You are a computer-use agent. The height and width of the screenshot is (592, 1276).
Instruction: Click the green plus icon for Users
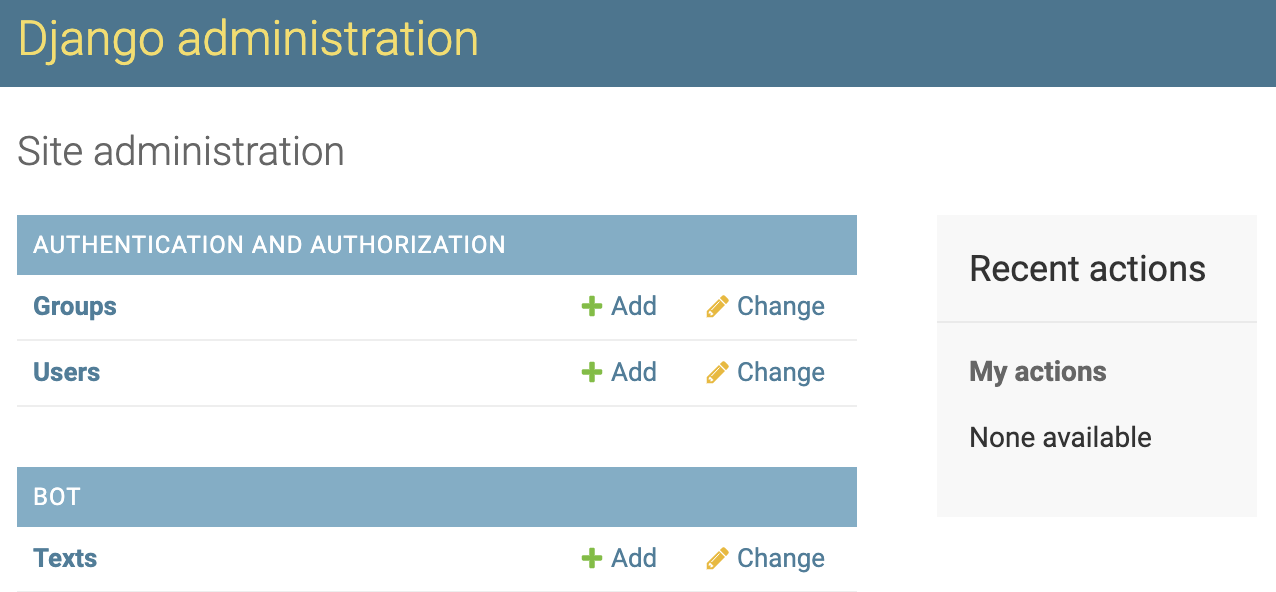click(592, 372)
